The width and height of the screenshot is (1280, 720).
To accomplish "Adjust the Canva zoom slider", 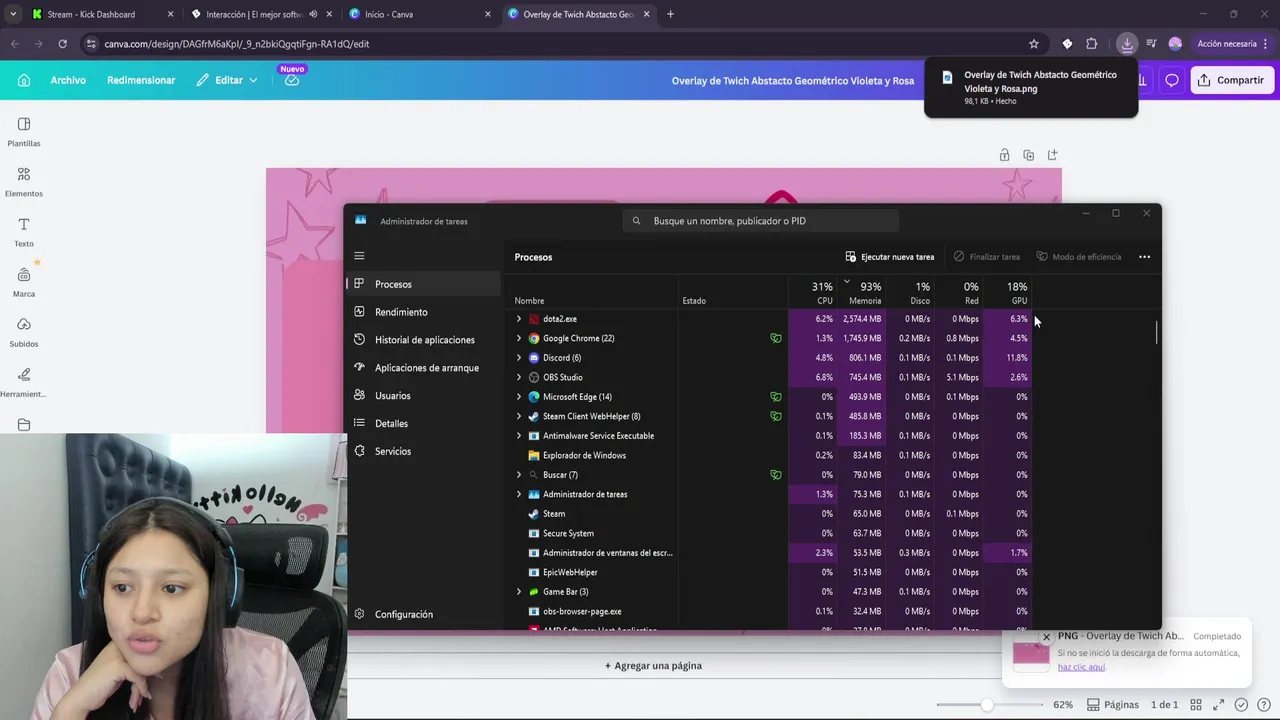I will click(988, 704).
